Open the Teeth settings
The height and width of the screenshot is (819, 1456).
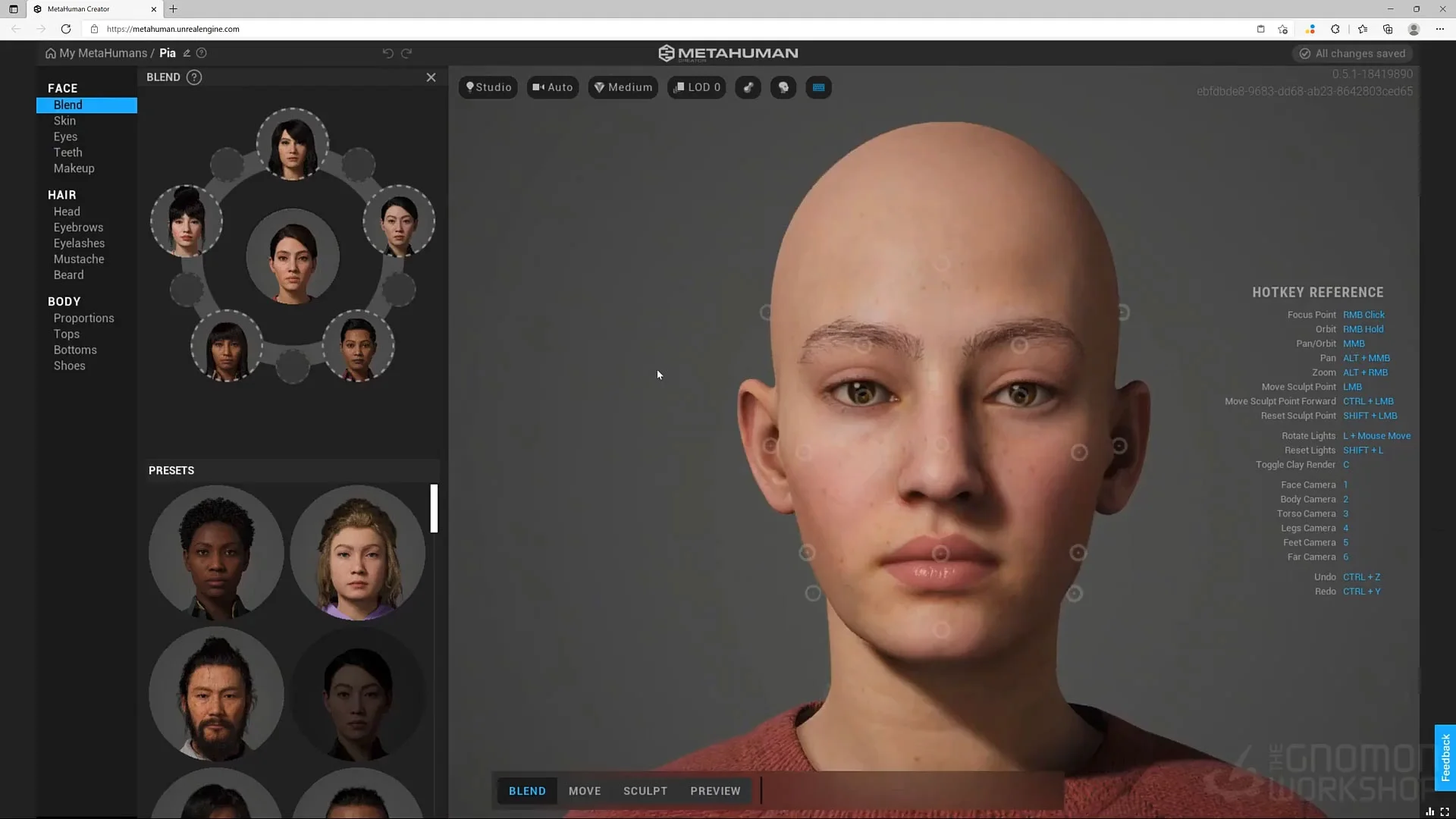click(x=67, y=153)
